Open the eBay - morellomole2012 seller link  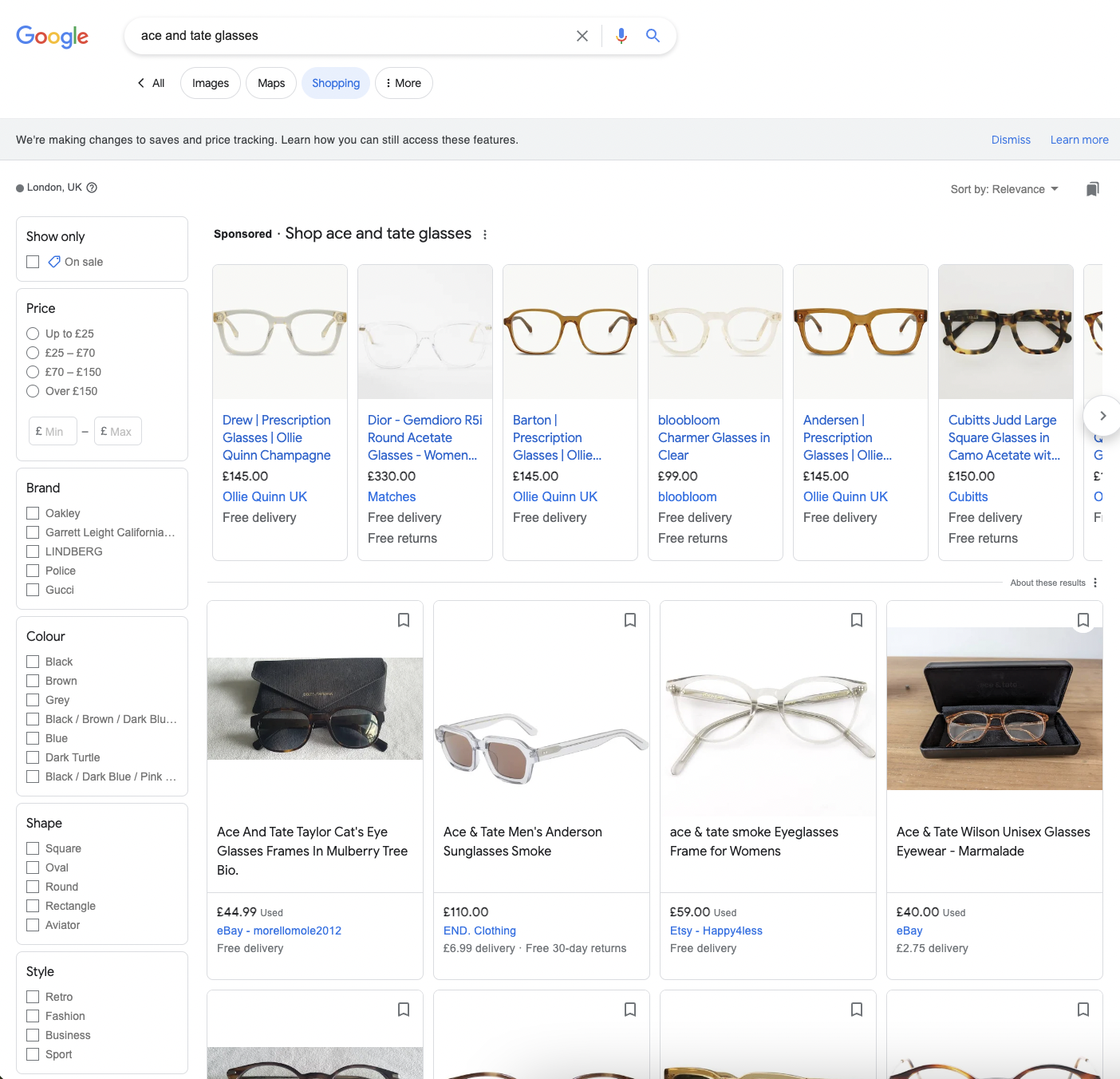[279, 931]
